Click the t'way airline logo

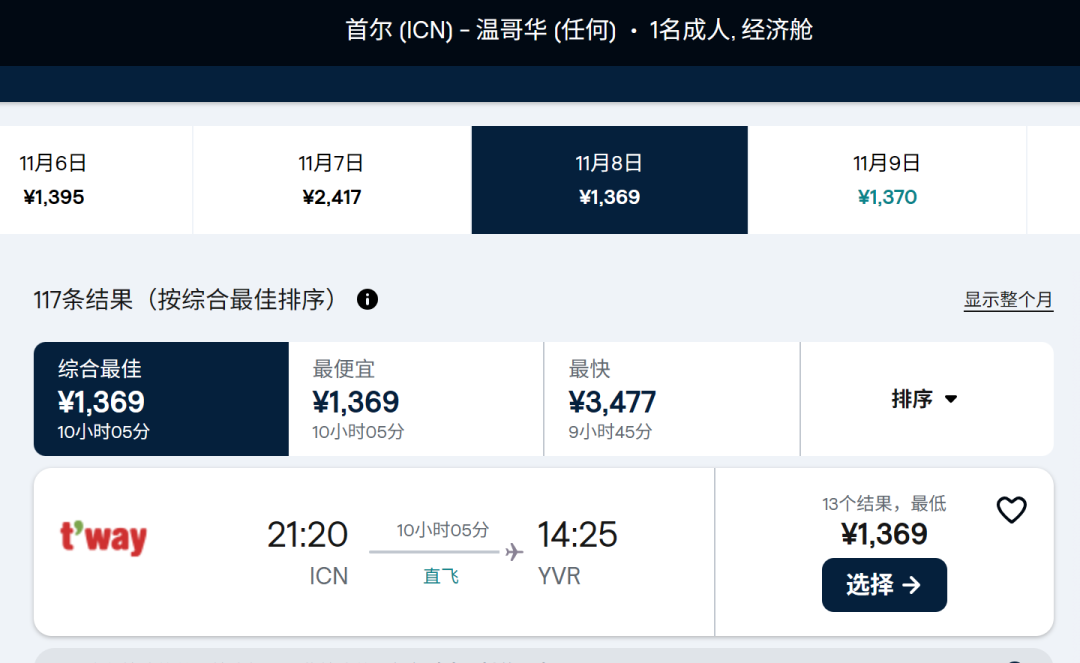click(104, 537)
